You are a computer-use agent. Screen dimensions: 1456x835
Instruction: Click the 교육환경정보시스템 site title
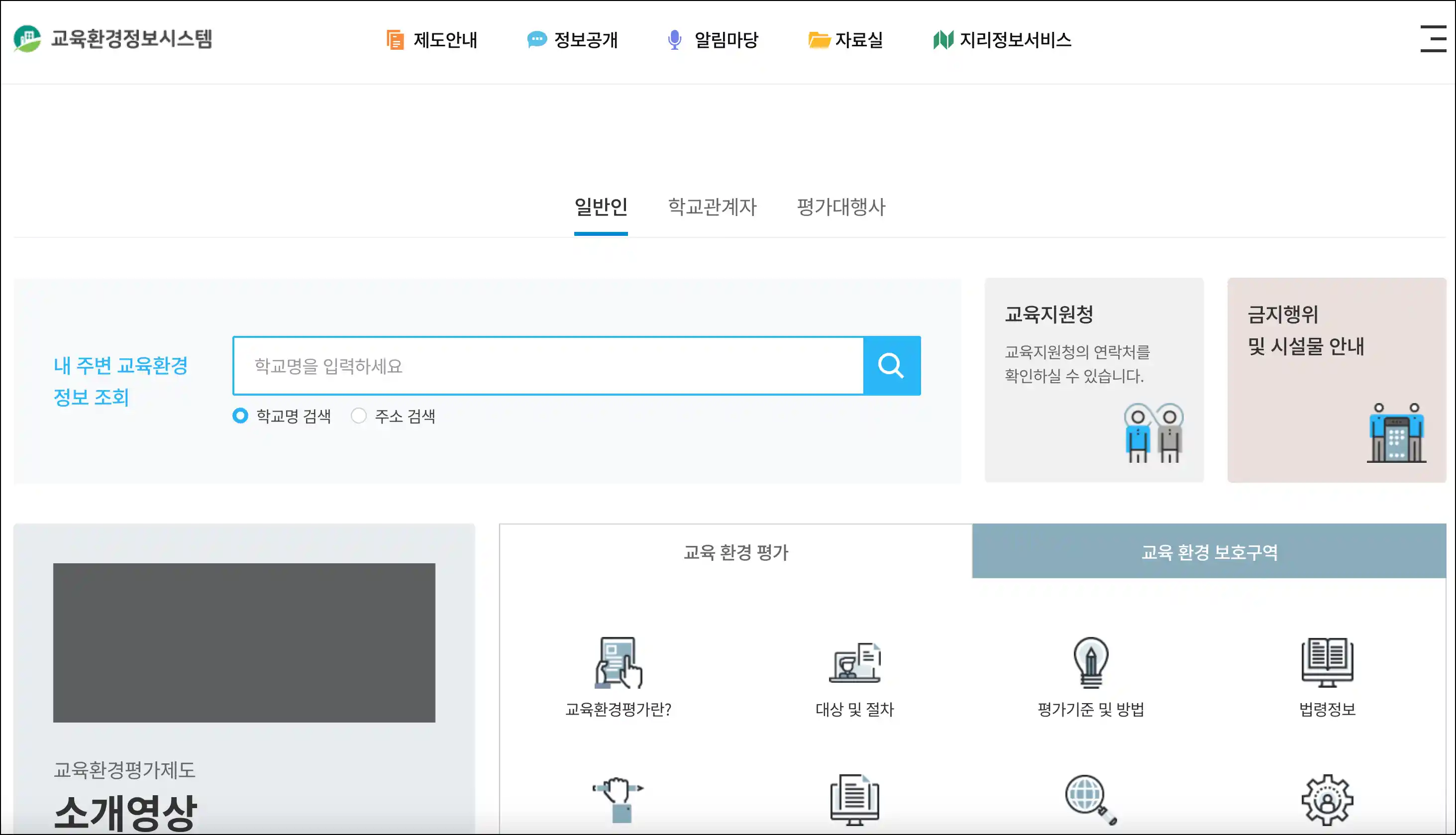pos(132,39)
